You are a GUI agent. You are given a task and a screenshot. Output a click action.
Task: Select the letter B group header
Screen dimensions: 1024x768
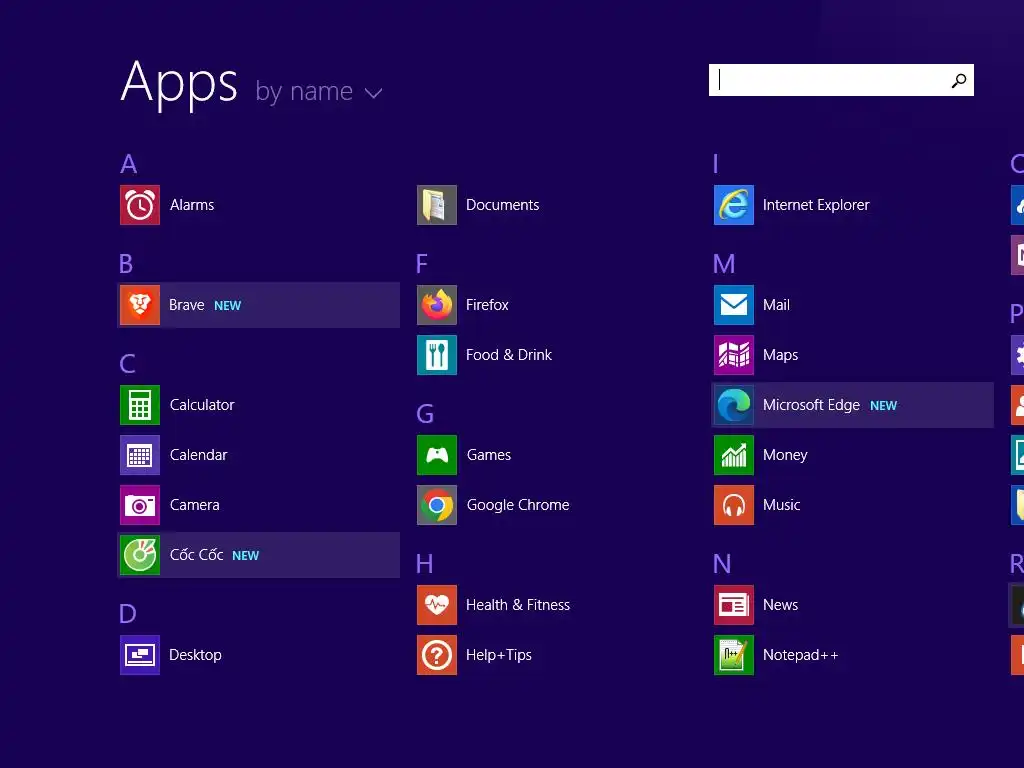(x=127, y=264)
